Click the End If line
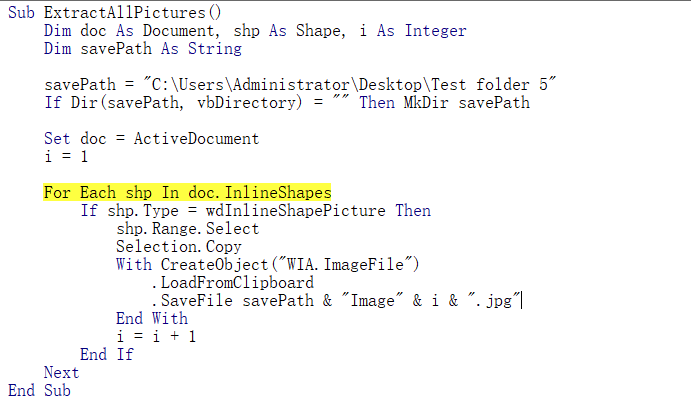This screenshot has height=411, width=691. point(107,354)
